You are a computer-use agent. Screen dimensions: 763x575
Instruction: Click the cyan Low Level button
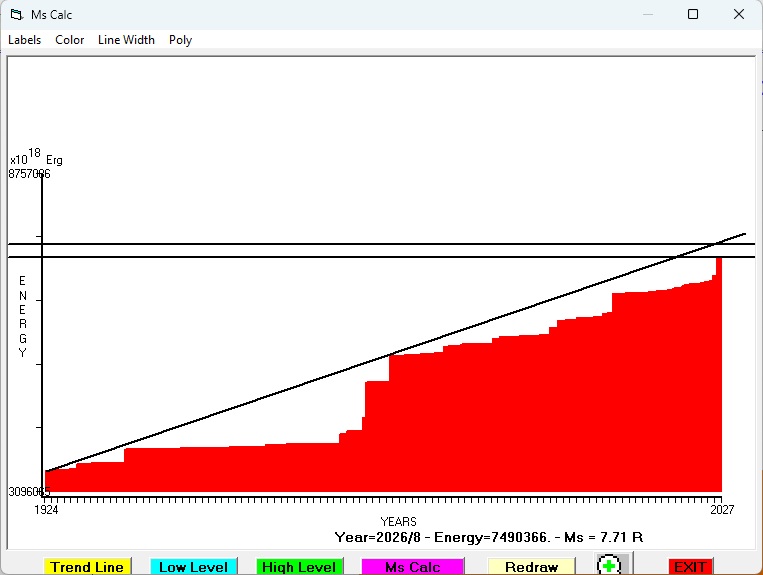(x=193, y=567)
